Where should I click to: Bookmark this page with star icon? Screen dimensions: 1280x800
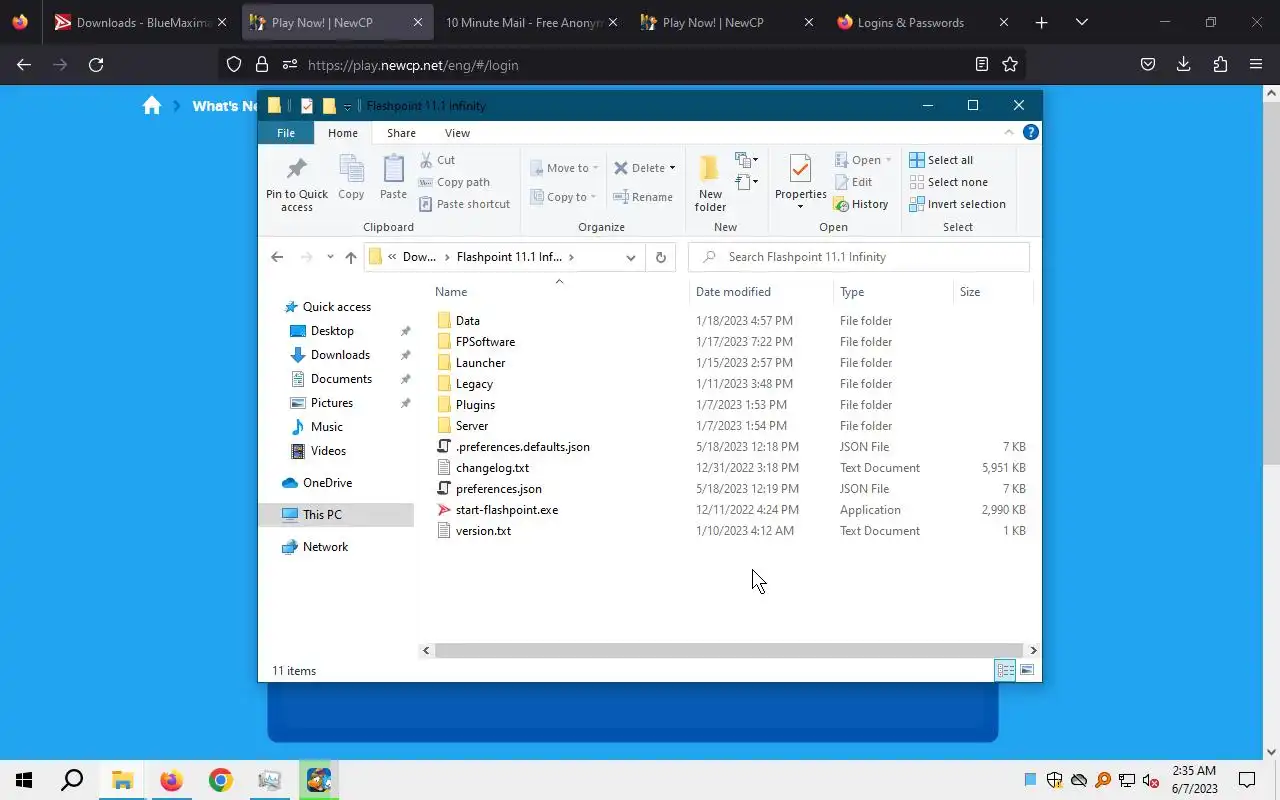[x=1010, y=65]
